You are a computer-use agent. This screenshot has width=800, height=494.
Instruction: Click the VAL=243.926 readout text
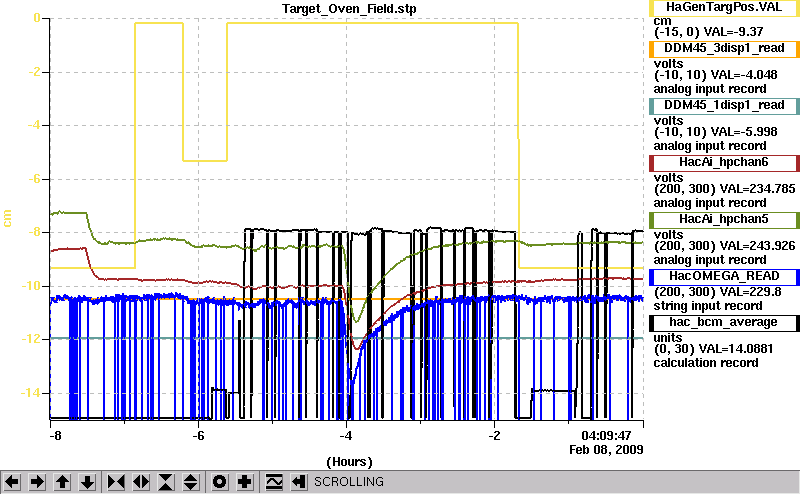[758, 246]
